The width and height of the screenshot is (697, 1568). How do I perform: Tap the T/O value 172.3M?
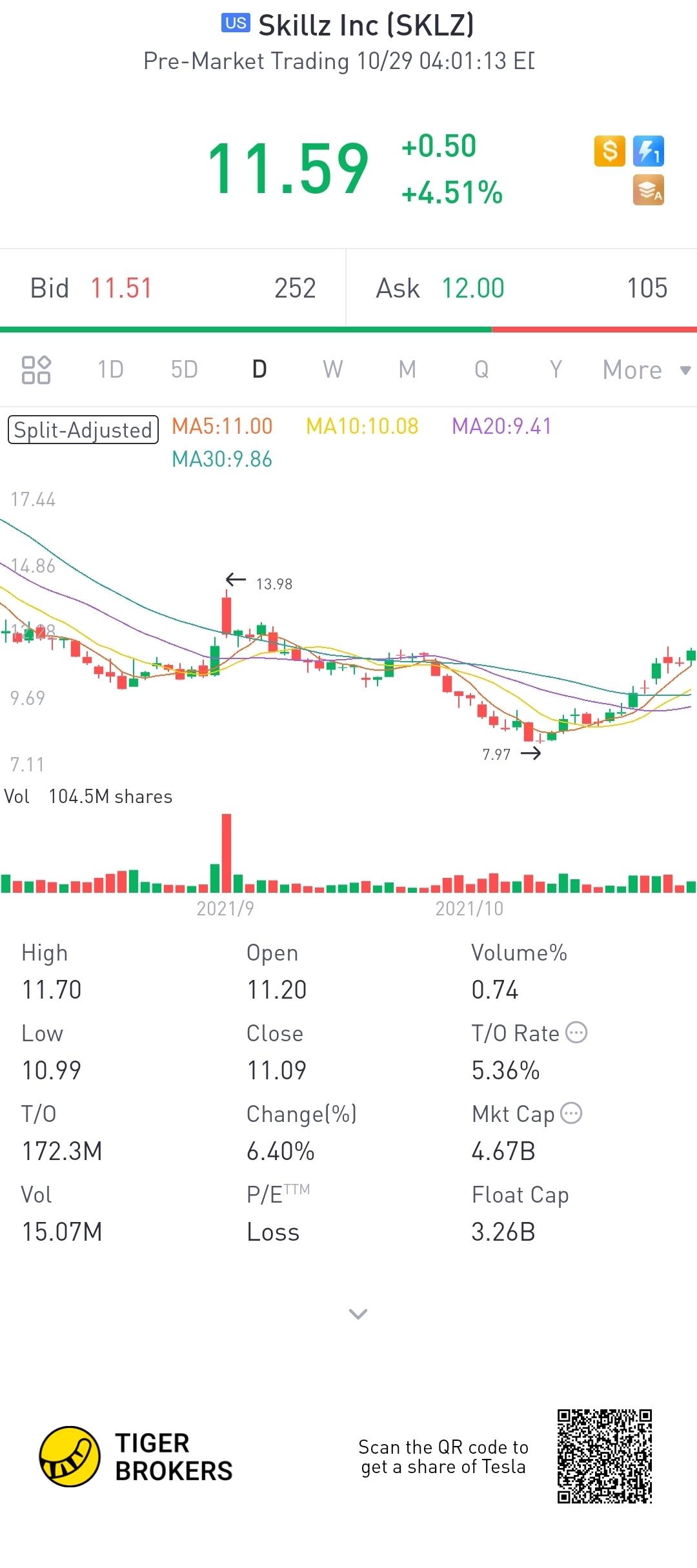[62, 1151]
